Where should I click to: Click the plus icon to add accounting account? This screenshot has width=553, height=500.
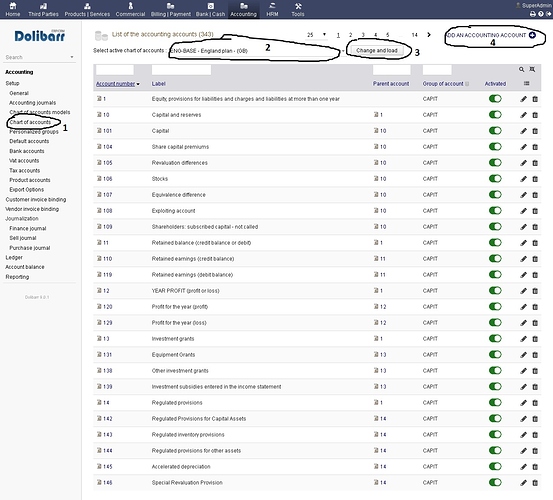coord(533,35)
